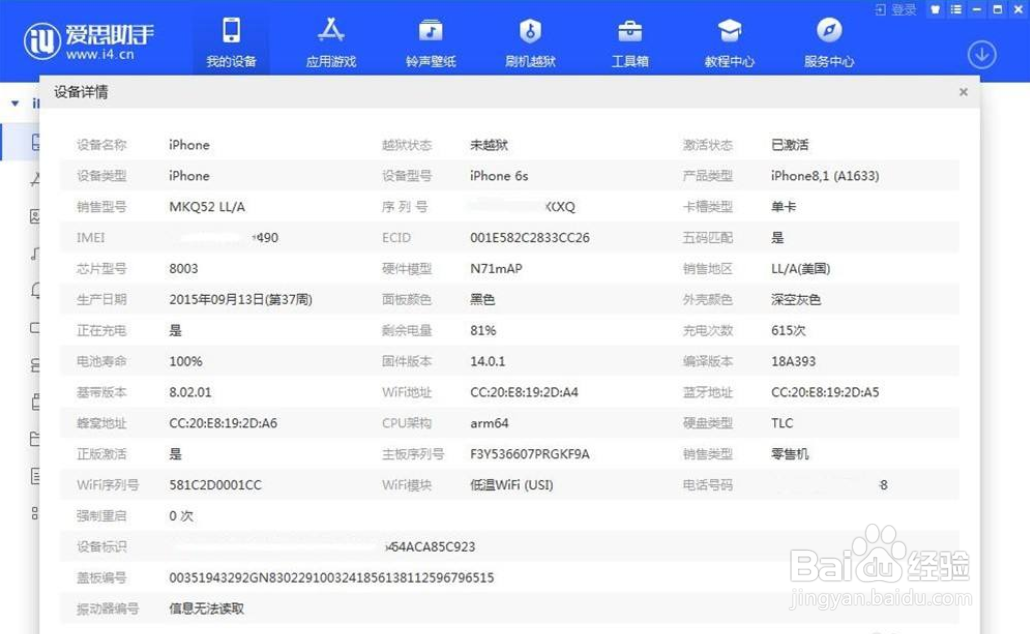Open the list menu icon in title bar
1030x634 pixels.
coord(956,9)
